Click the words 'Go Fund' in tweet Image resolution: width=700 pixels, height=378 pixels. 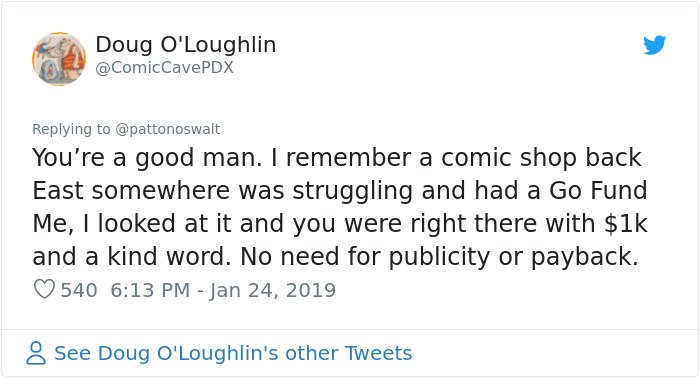(x=598, y=191)
